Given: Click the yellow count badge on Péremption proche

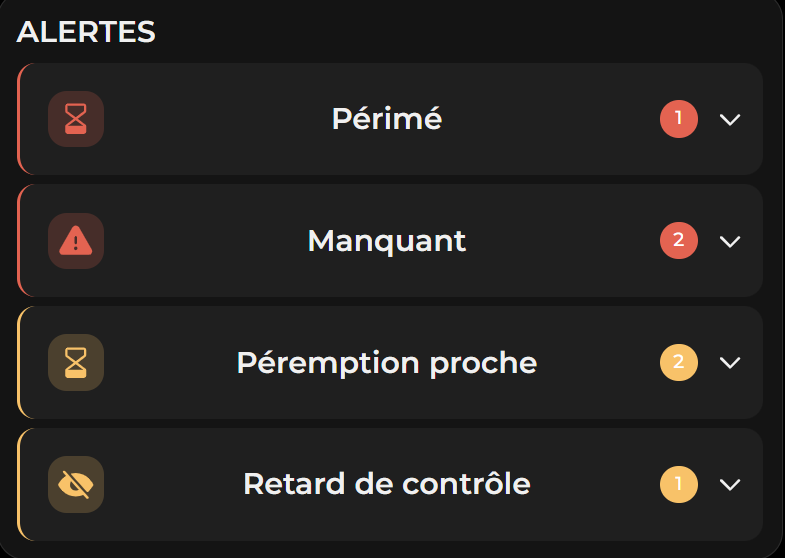Looking at the screenshot, I should pos(679,362).
